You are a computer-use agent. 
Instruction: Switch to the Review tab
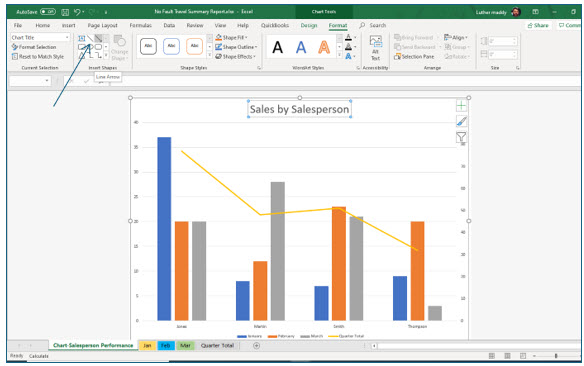[195, 25]
